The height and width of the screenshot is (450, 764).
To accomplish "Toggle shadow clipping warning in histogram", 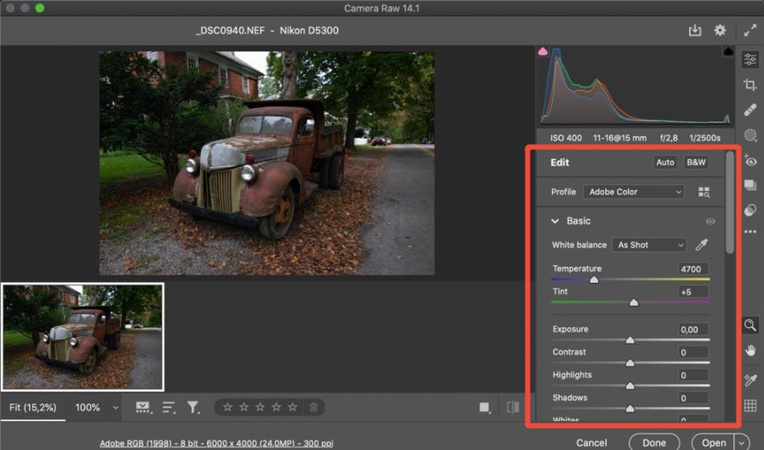I will 543,51.
